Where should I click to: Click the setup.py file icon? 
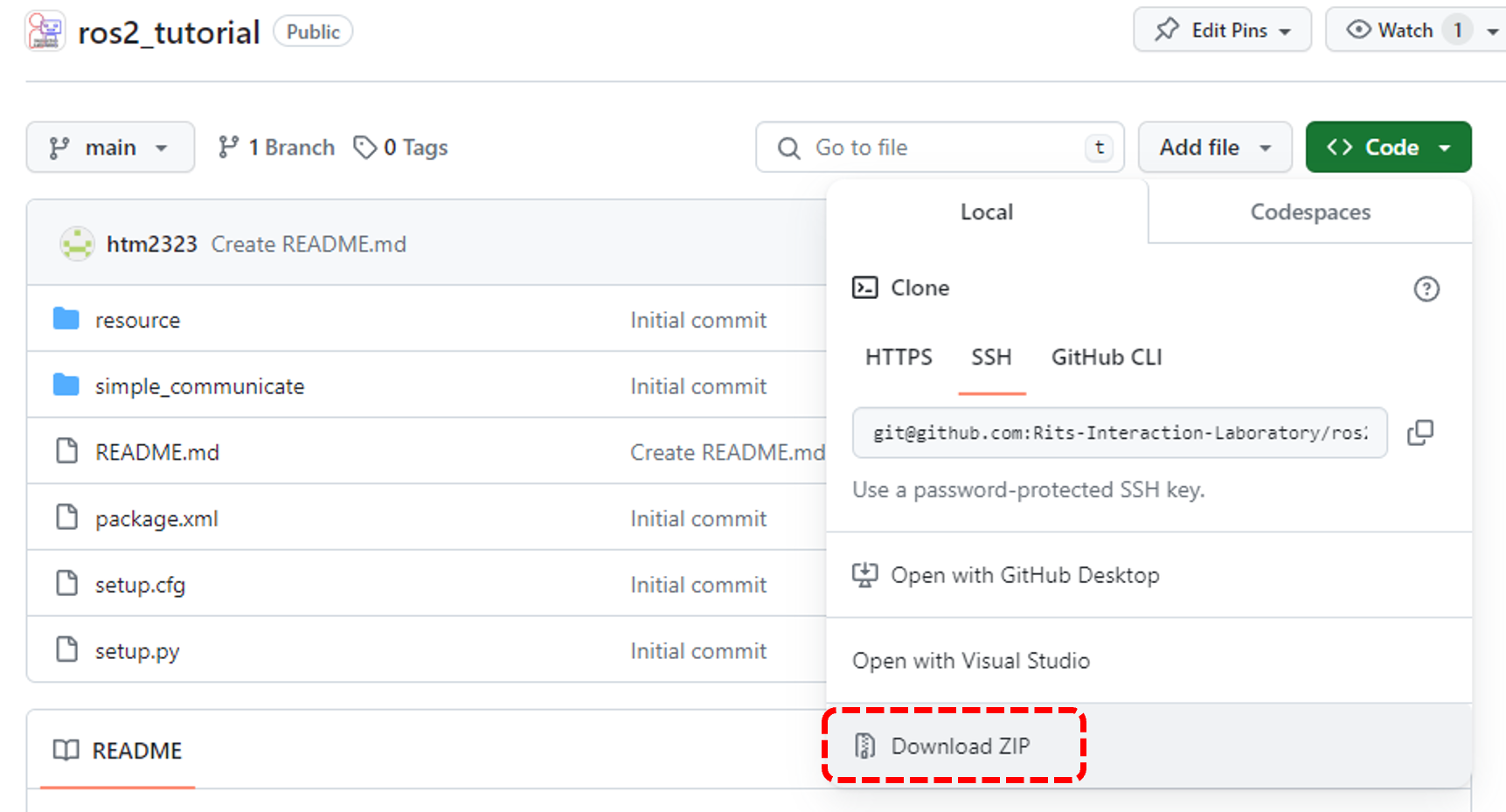(x=66, y=649)
